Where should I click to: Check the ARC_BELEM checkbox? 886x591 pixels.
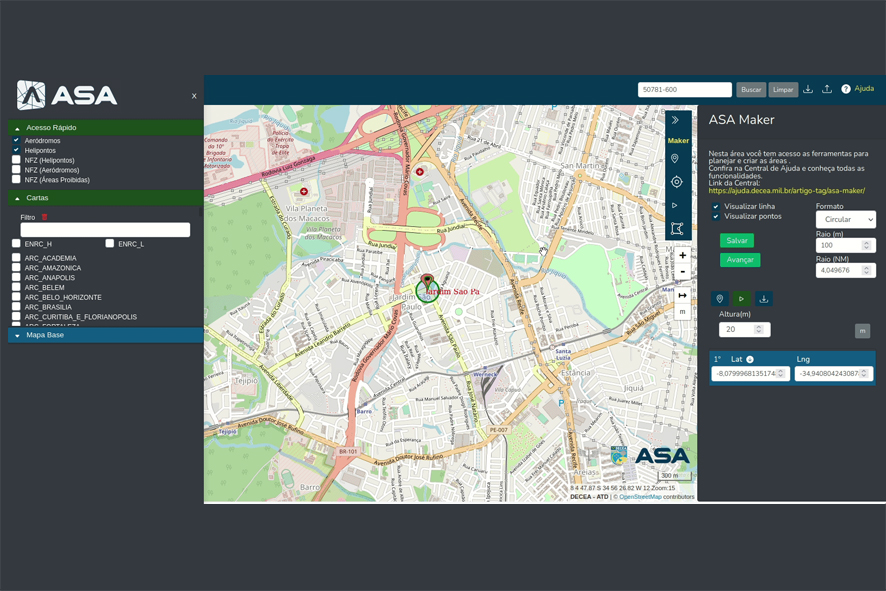(16, 287)
